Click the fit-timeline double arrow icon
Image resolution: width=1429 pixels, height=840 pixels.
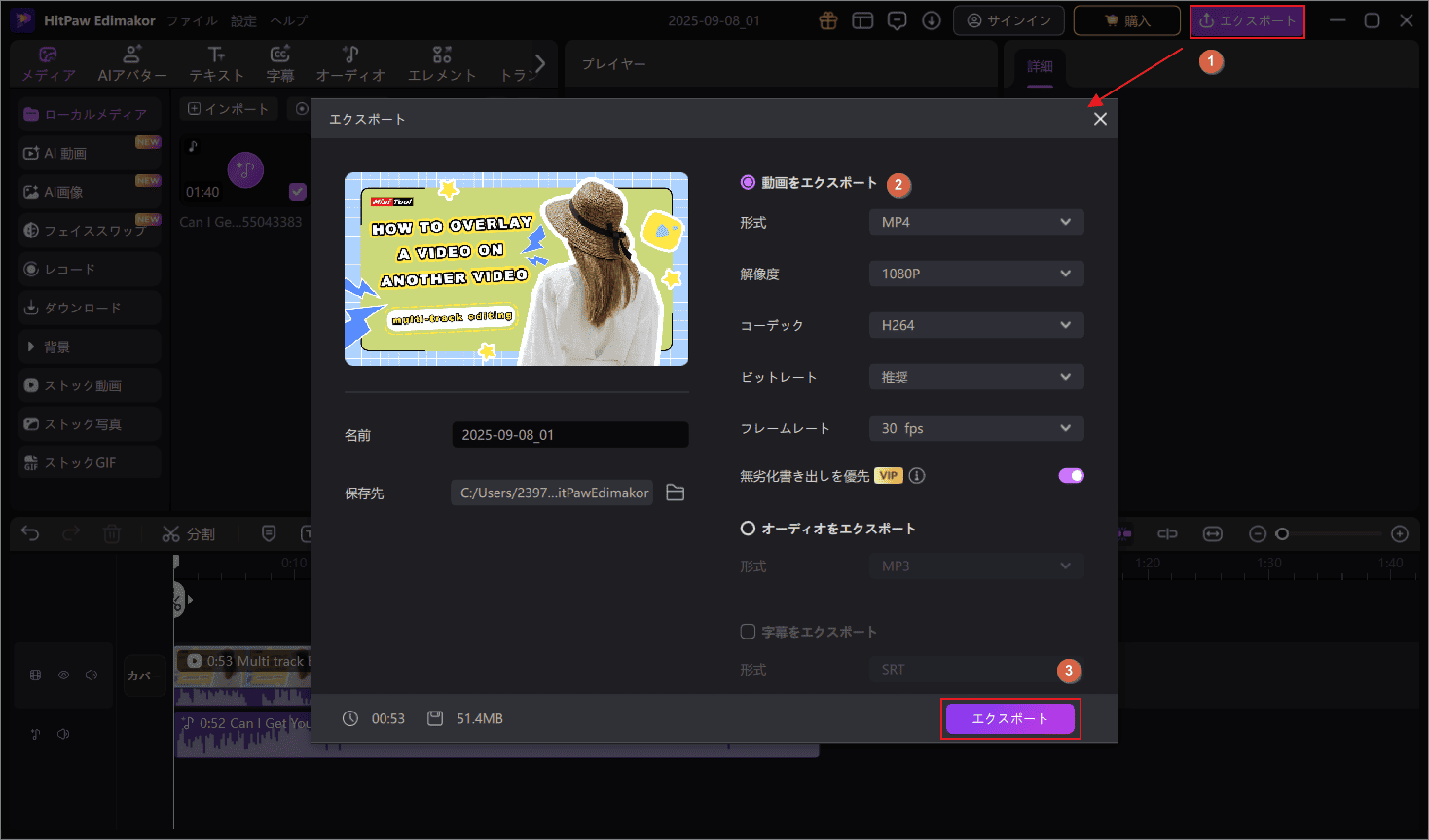[1212, 533]
